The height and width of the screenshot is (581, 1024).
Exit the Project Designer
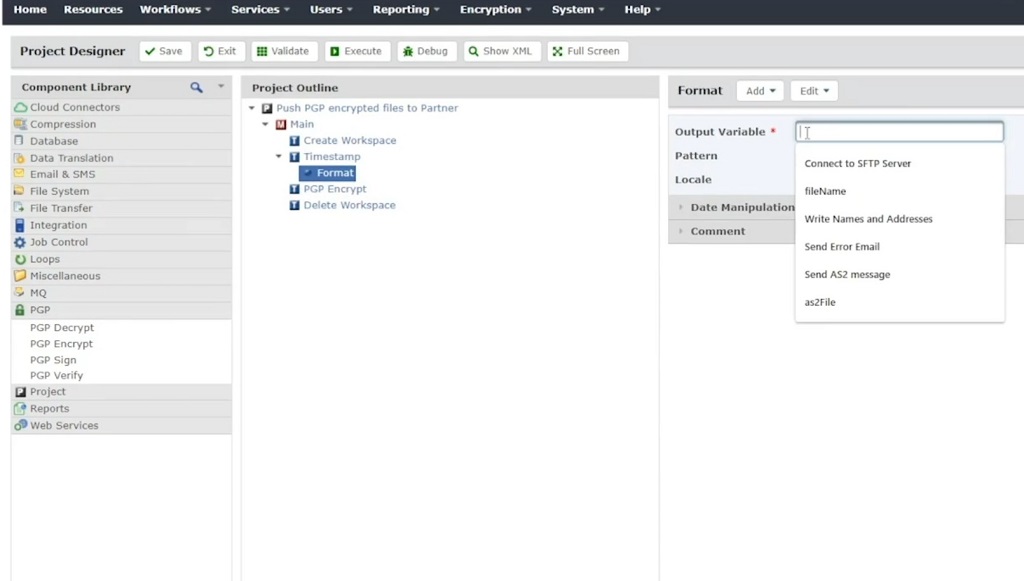pyautogui.click(x=221, y=51)
